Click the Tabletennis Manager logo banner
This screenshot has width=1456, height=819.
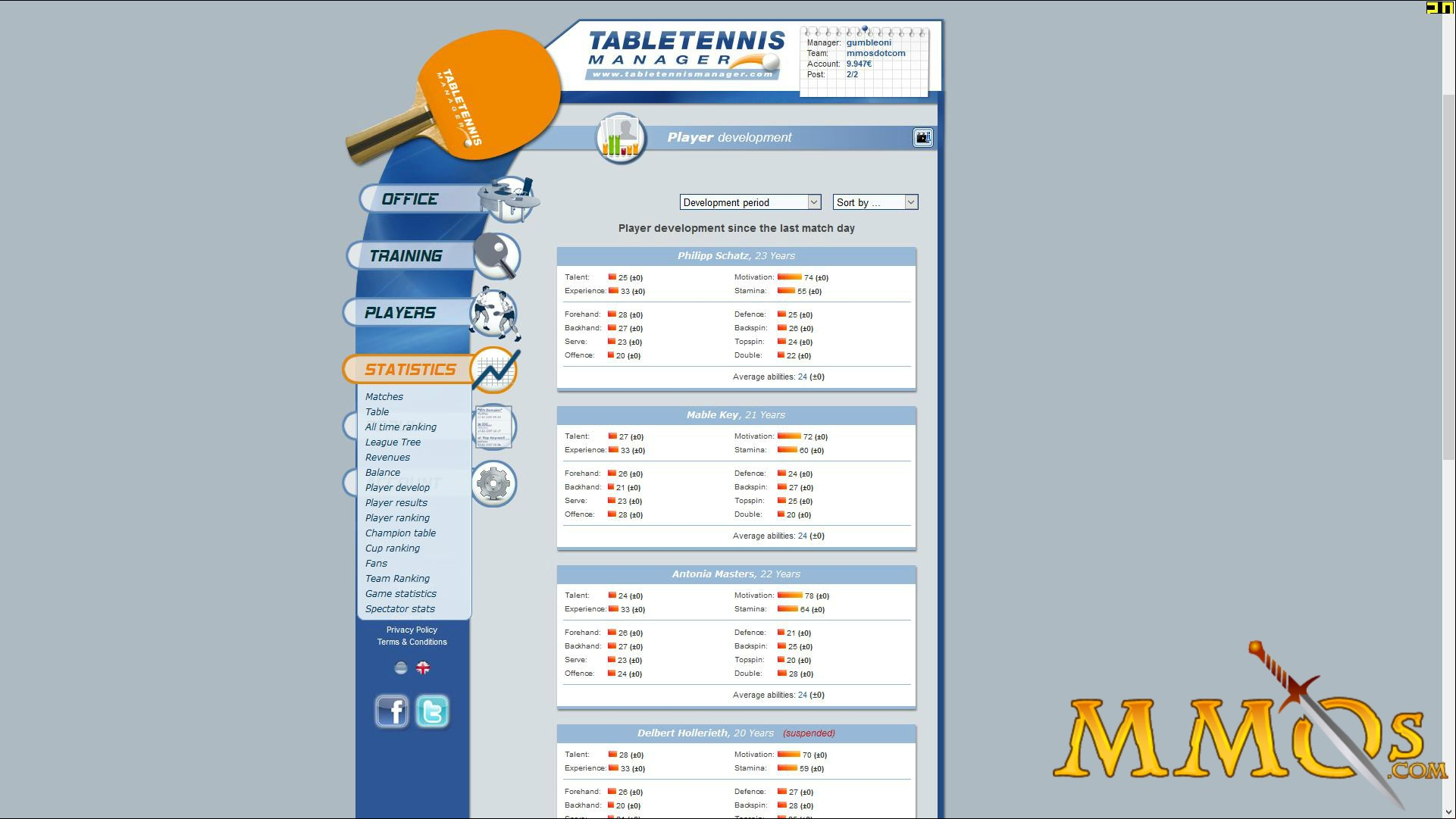(x=685, y=55)
